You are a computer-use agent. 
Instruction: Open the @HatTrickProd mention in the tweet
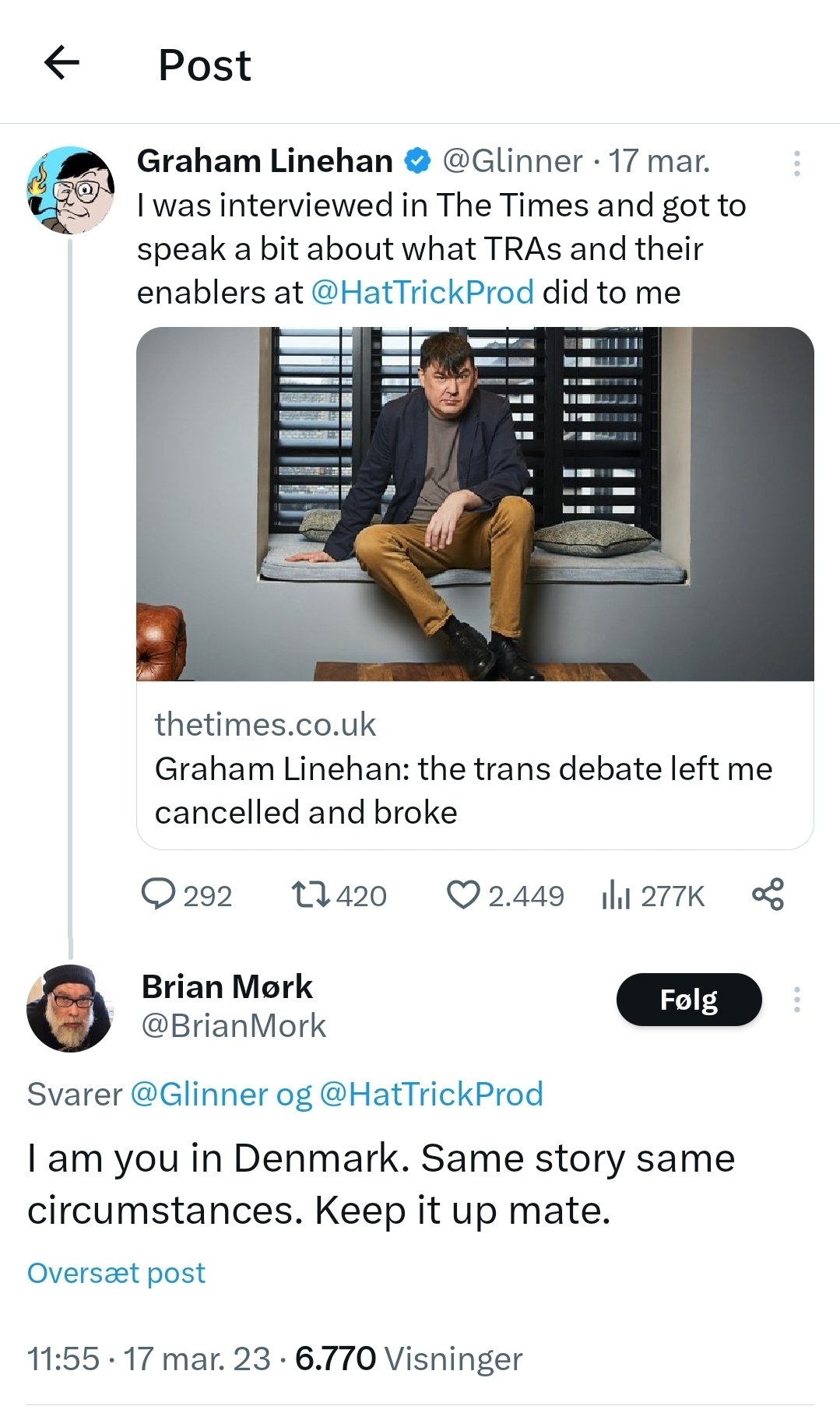422,293
